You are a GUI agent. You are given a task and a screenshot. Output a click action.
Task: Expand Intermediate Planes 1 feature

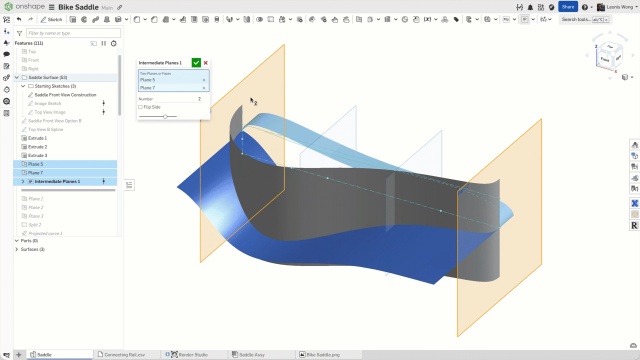(x=23, y=181)
